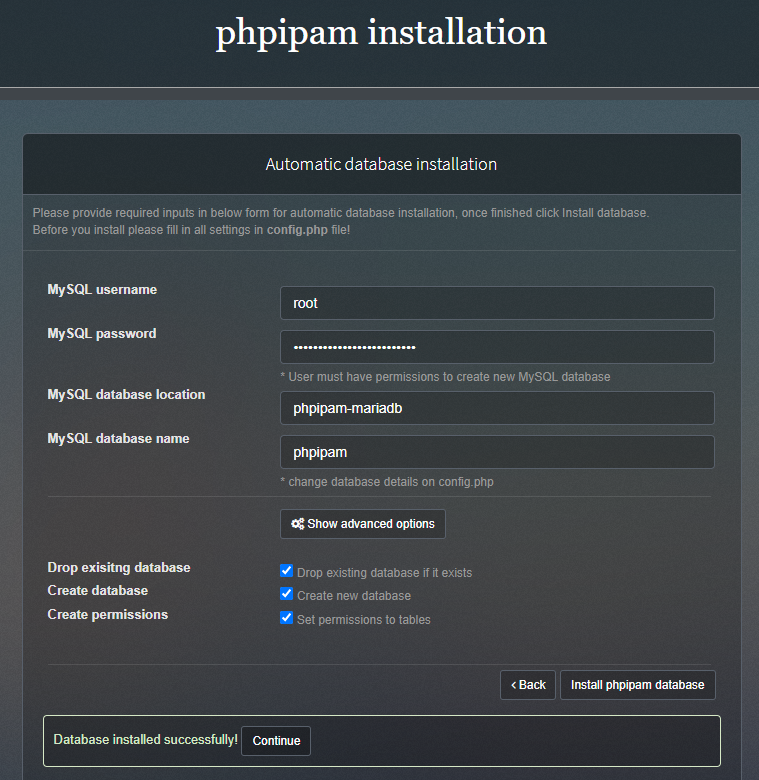The image size is (759, 780).
Task: Click the 'Create permissions' label
Action: coord(107,614)
